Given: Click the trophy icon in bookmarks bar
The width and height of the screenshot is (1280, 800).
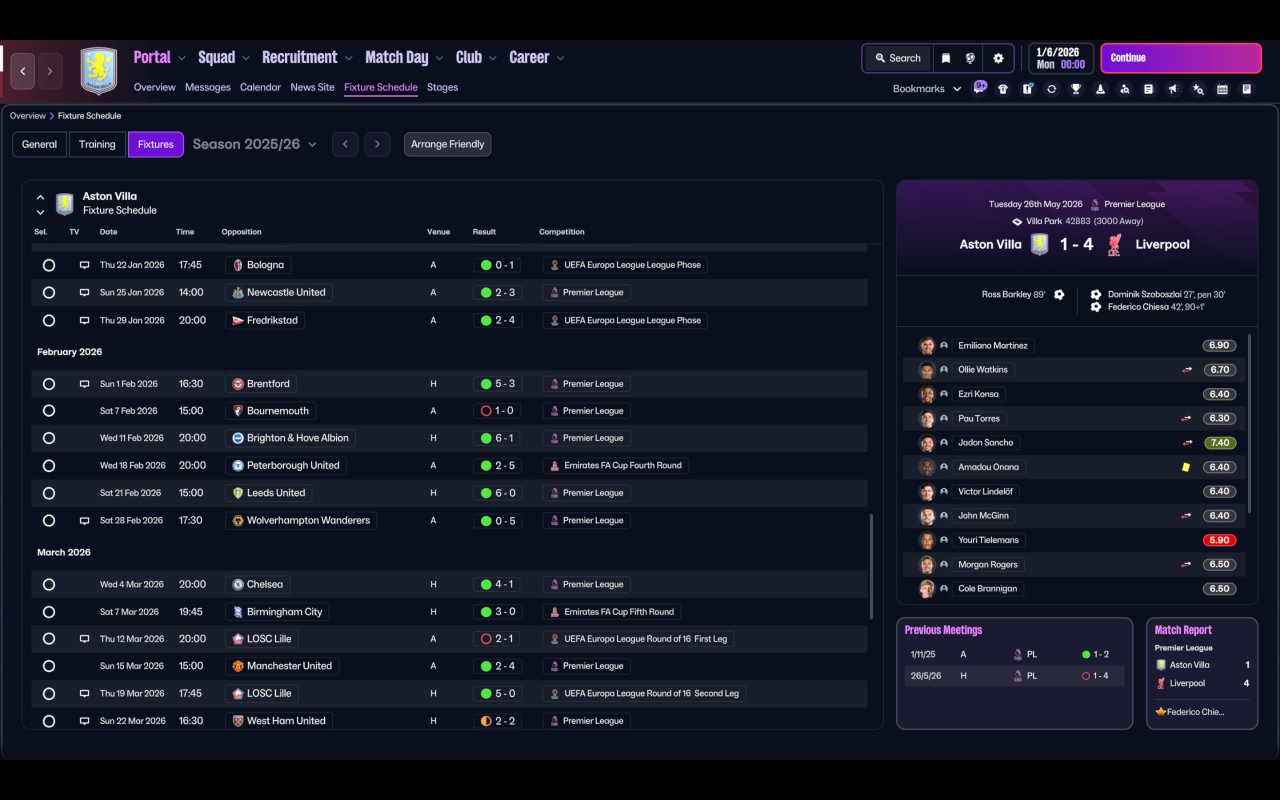Looking at the screenshot, I should point(1076,89).
